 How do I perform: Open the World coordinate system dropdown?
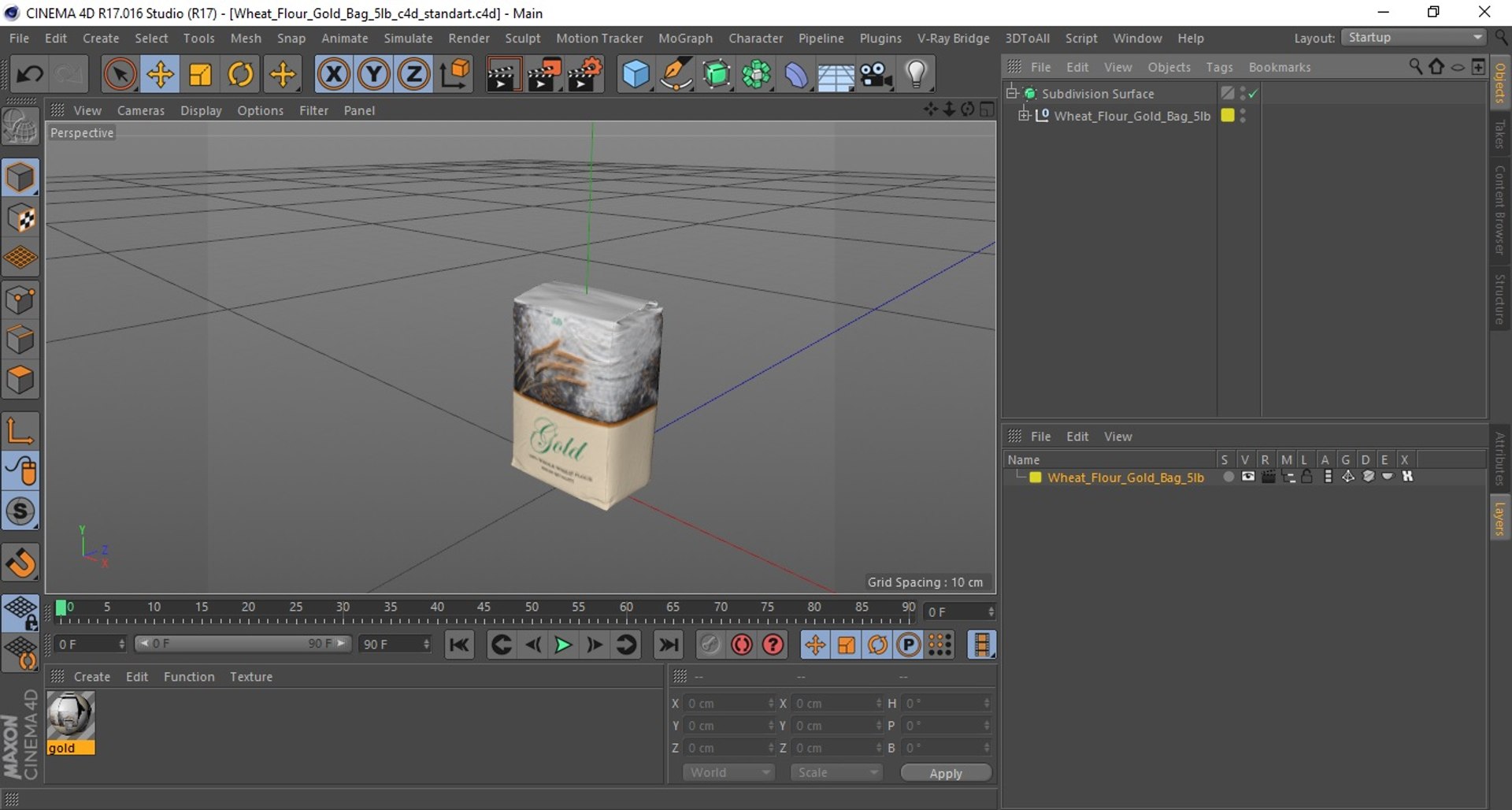pos(729,772)
